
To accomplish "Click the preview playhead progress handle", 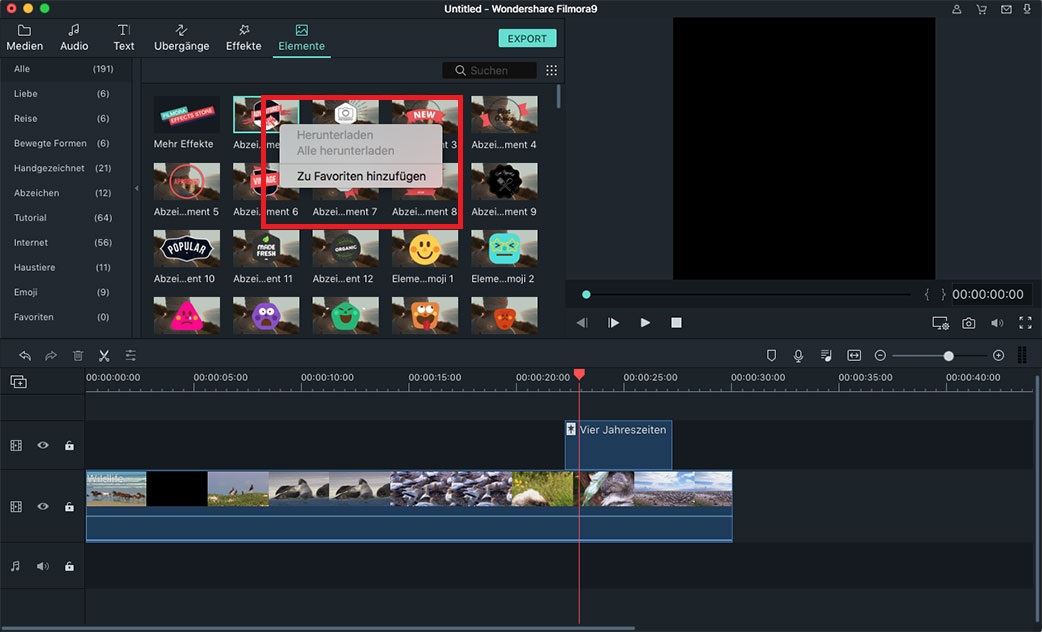I will coord(586,294).
